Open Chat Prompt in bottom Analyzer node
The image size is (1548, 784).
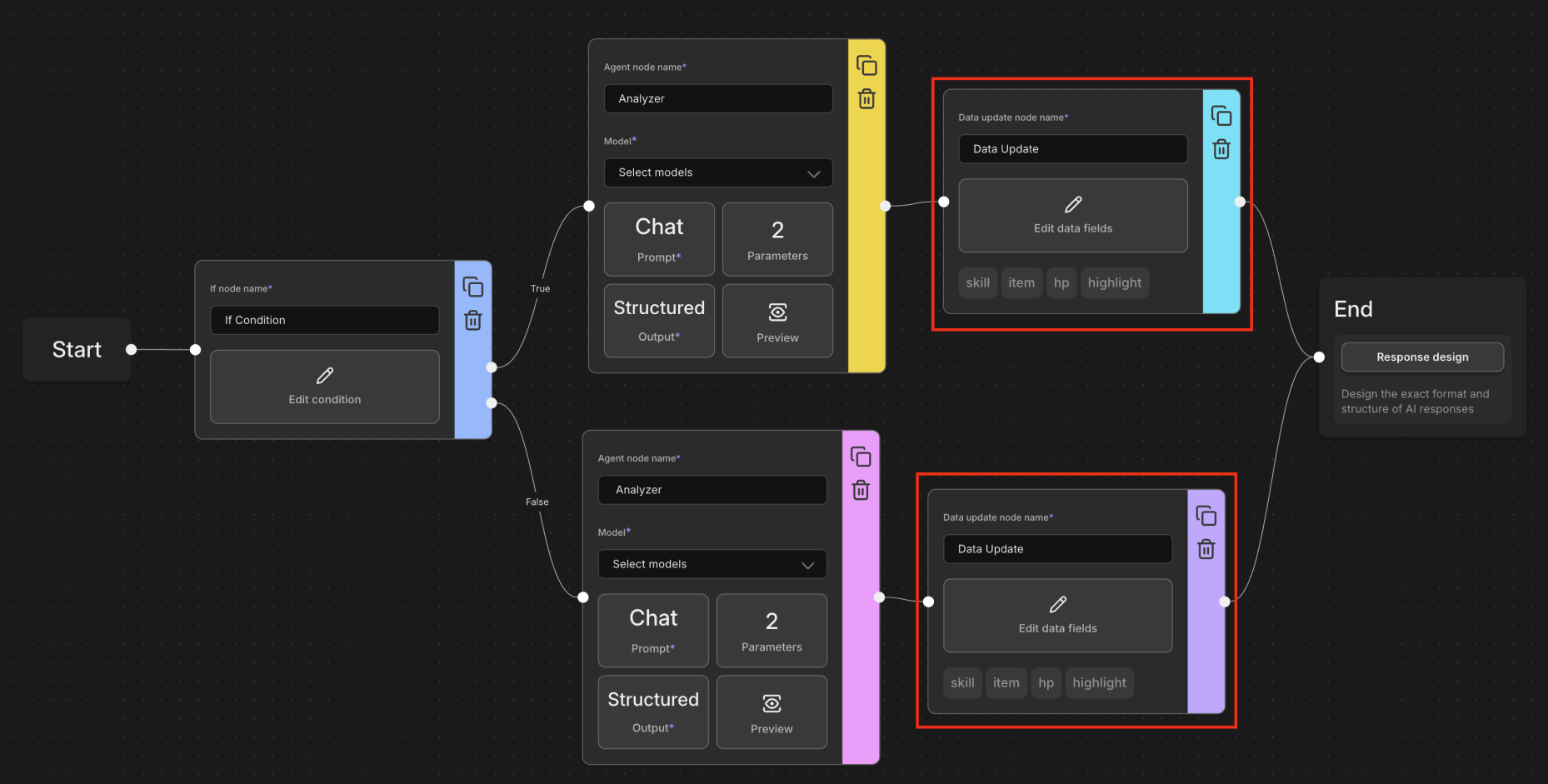[653, 630]
